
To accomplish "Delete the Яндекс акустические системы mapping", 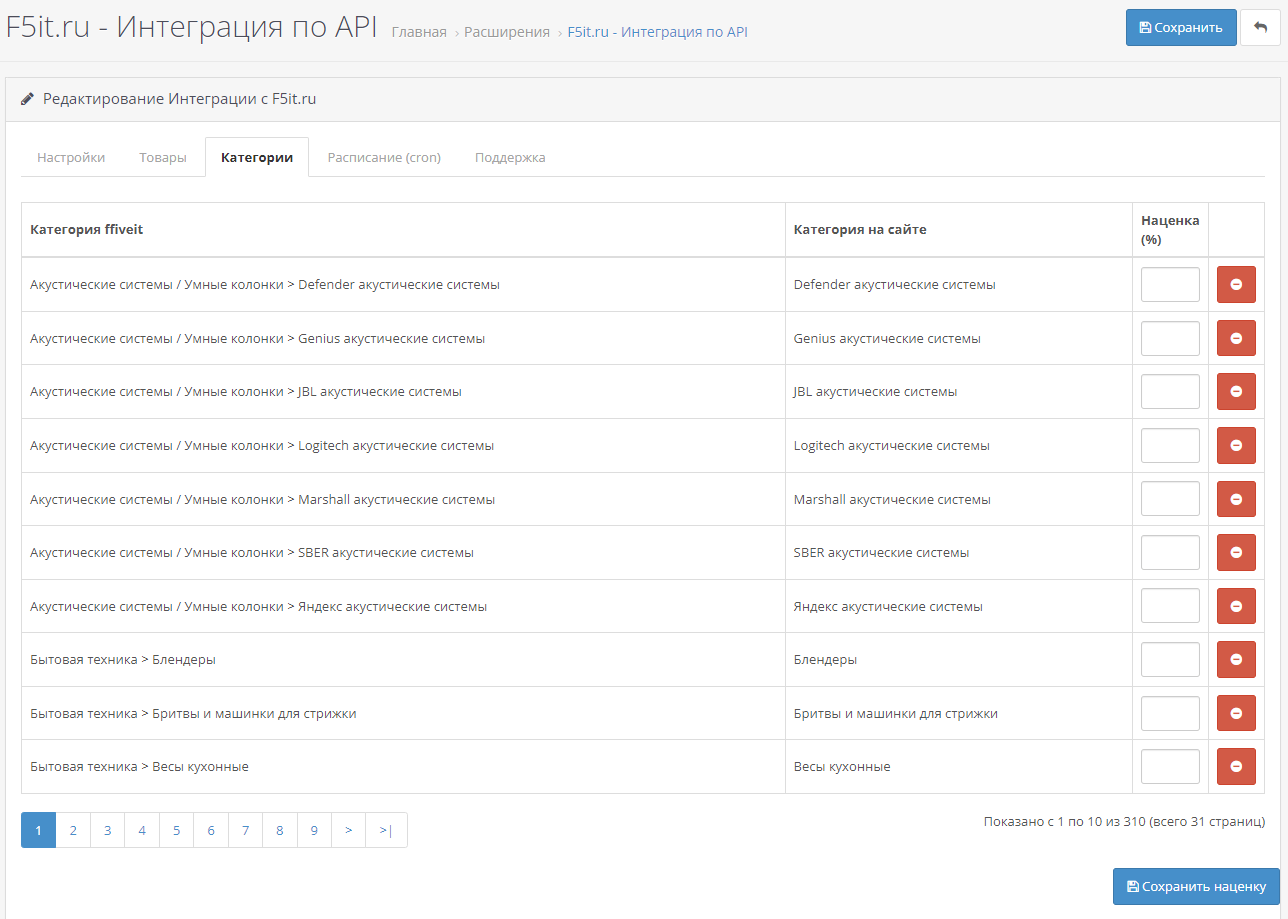I will point(1236,606).
